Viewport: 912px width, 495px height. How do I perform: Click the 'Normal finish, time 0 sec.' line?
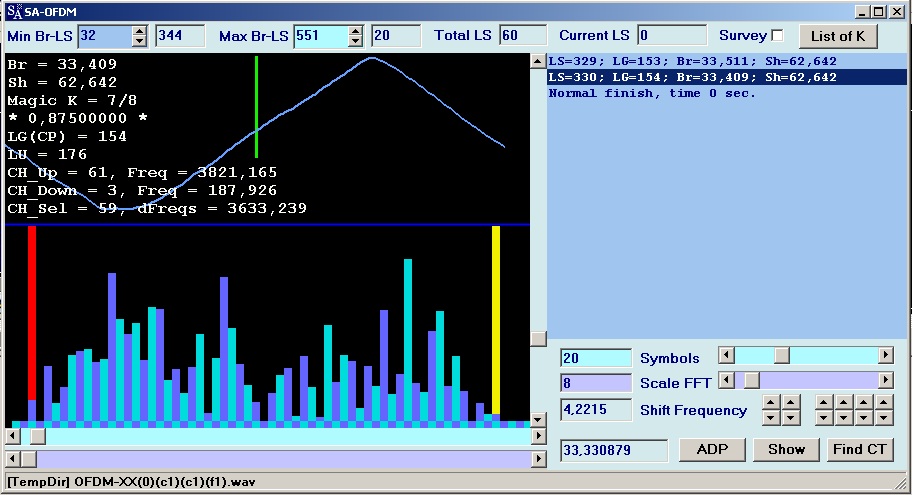[651, 93]
